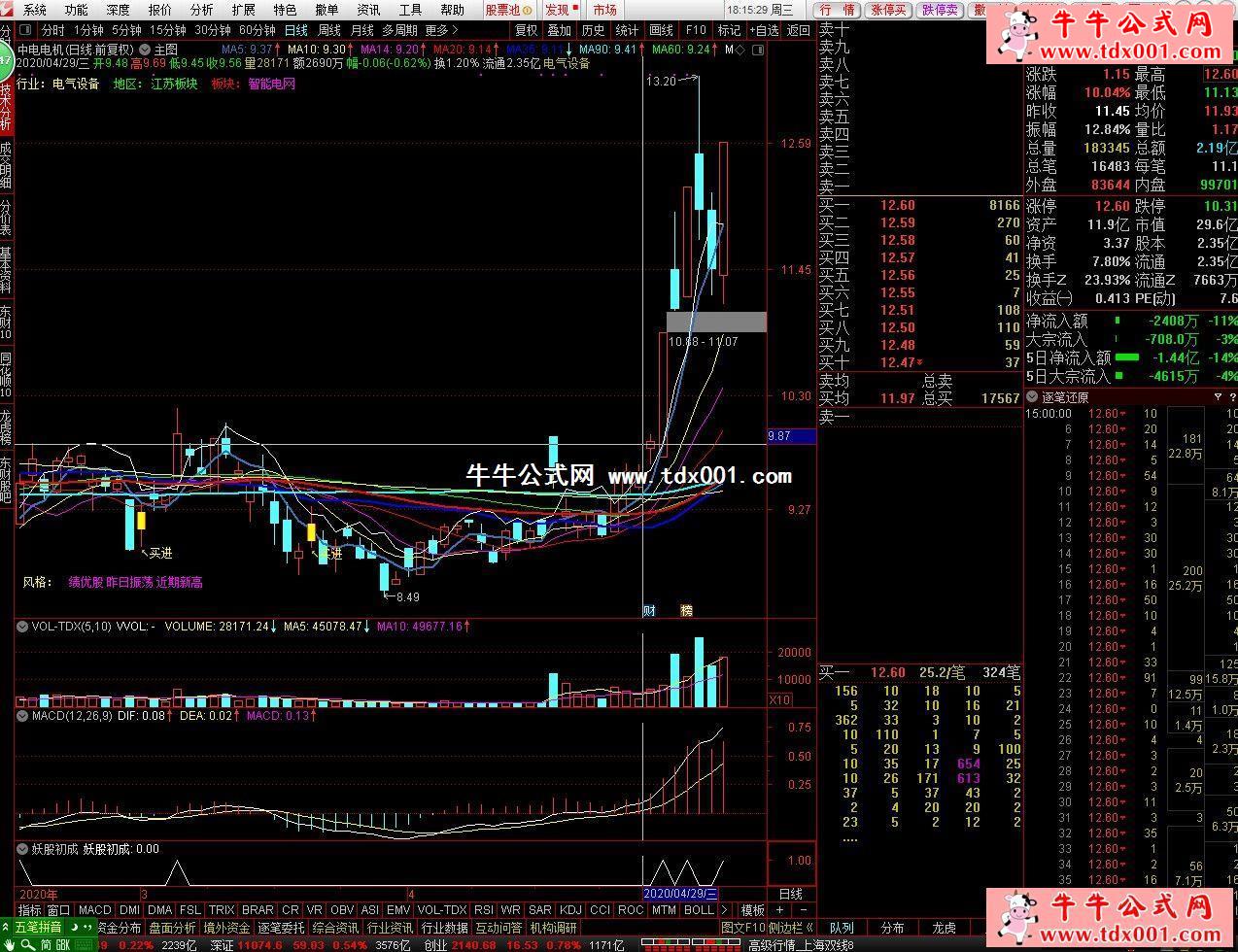Expand the VOL-TDX indicator dropdown arrow

pos(21,627)
